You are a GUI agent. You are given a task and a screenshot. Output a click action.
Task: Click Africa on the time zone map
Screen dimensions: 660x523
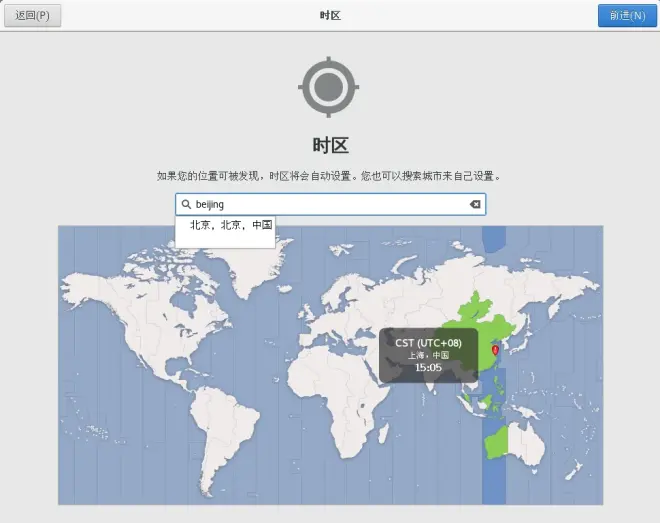pos(337,400)
